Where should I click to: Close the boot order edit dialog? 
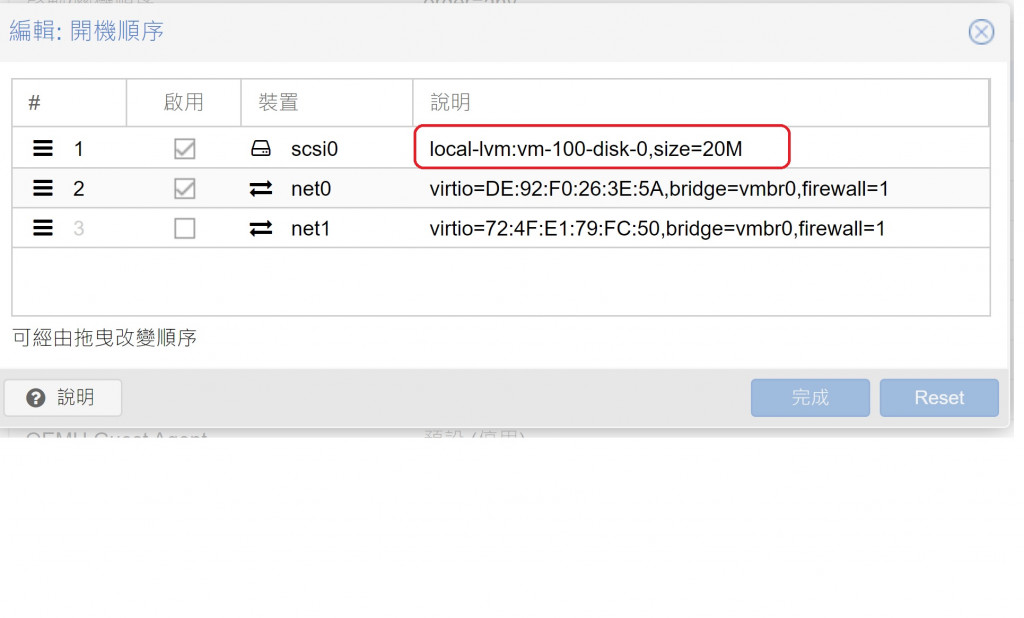pos(981,31)
